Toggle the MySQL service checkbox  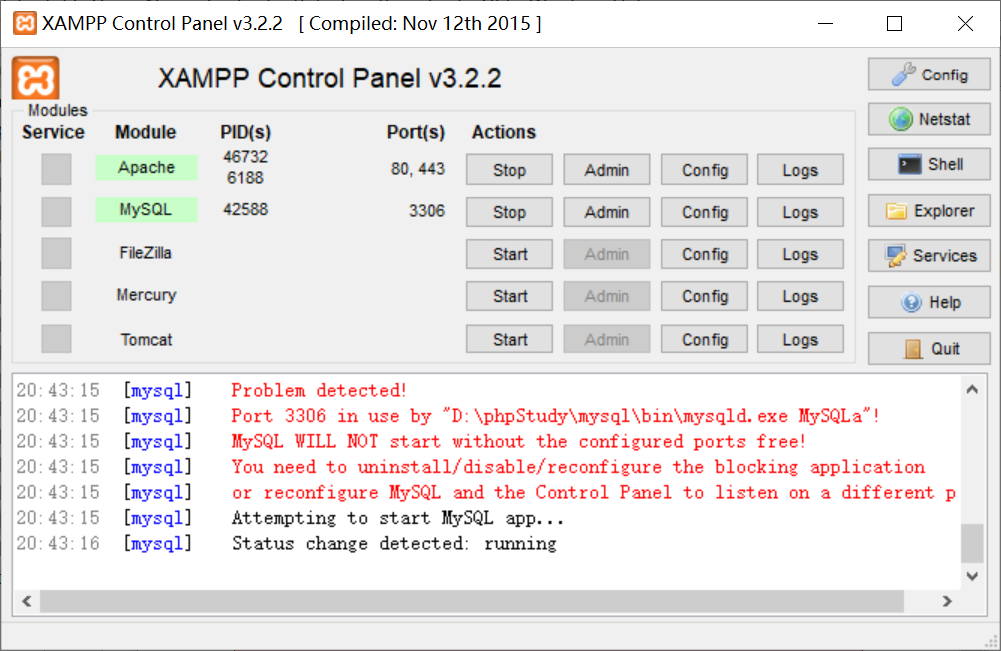[56, 211]
